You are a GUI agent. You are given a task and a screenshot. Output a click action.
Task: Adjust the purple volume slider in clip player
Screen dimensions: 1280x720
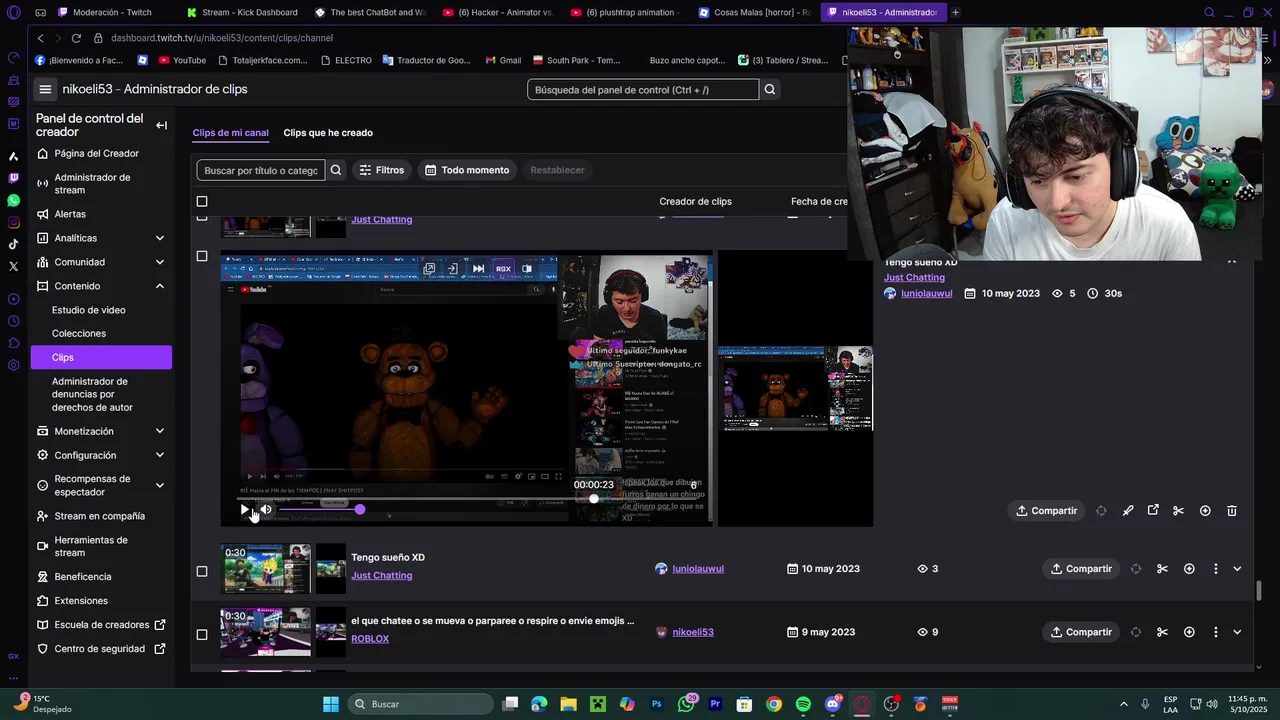[320, 510]
